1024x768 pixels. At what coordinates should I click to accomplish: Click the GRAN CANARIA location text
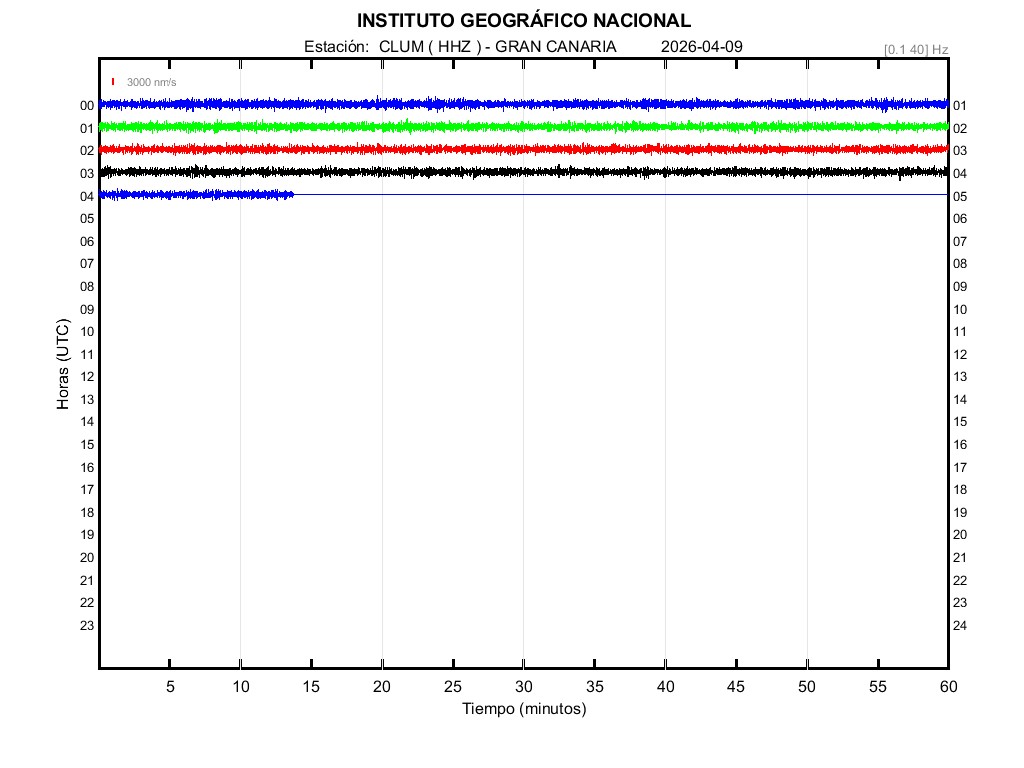pos(556,47)
